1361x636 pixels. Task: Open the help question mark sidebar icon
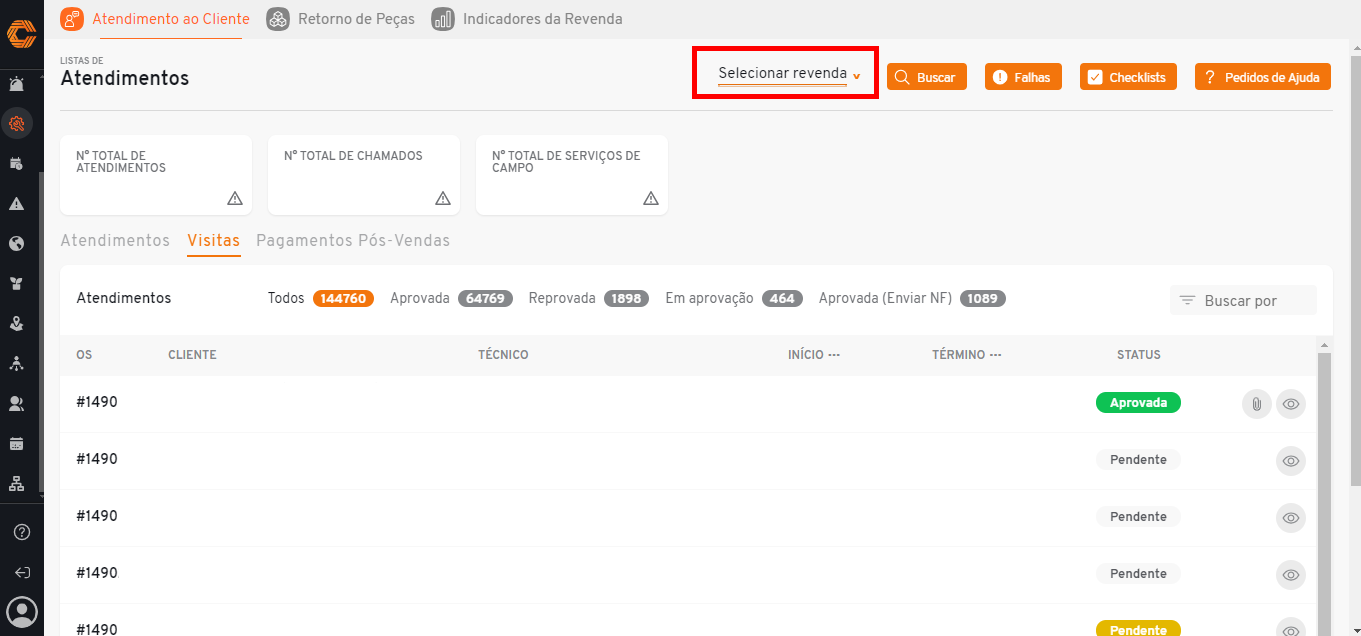(22, 532)
